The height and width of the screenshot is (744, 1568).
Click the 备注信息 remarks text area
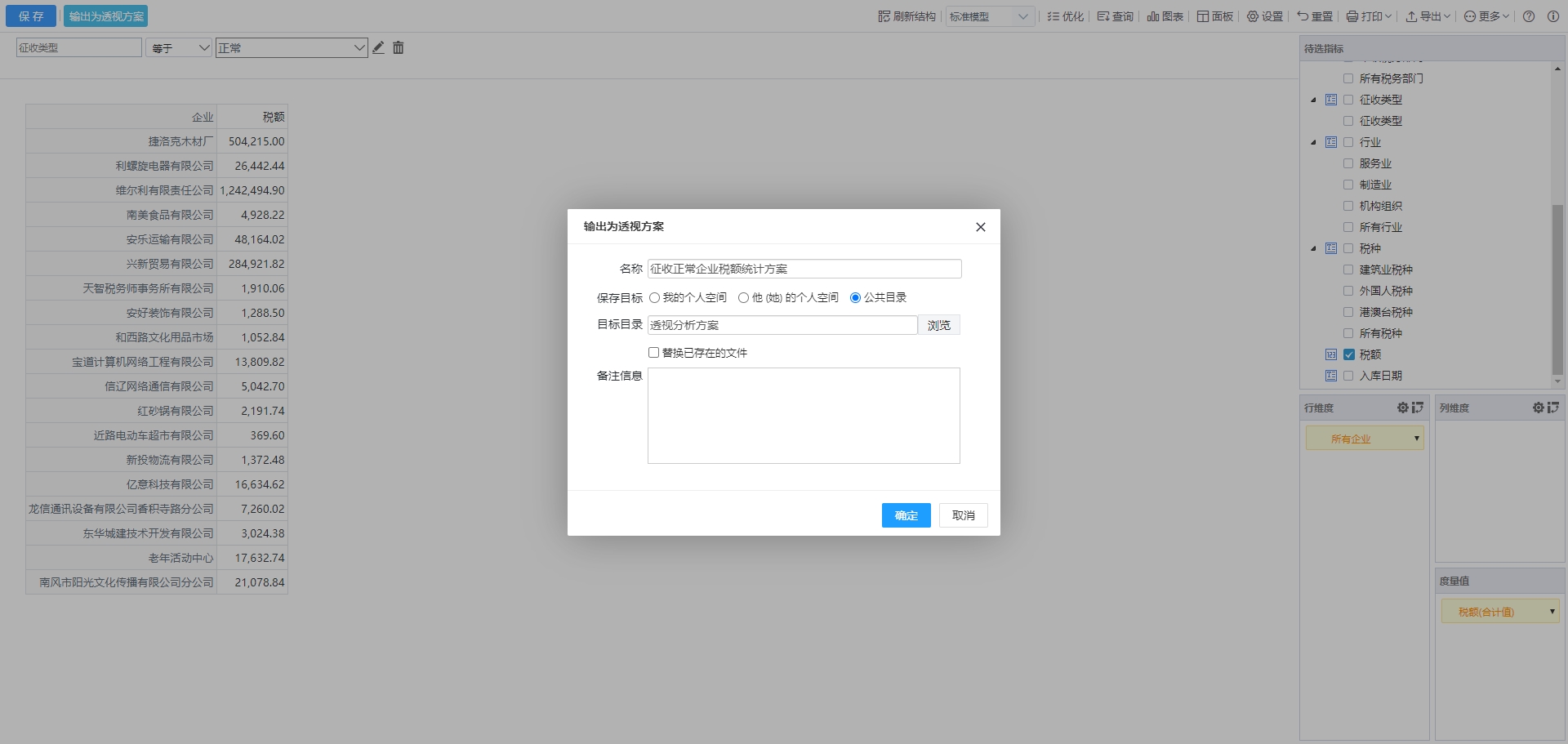[804, 416]
